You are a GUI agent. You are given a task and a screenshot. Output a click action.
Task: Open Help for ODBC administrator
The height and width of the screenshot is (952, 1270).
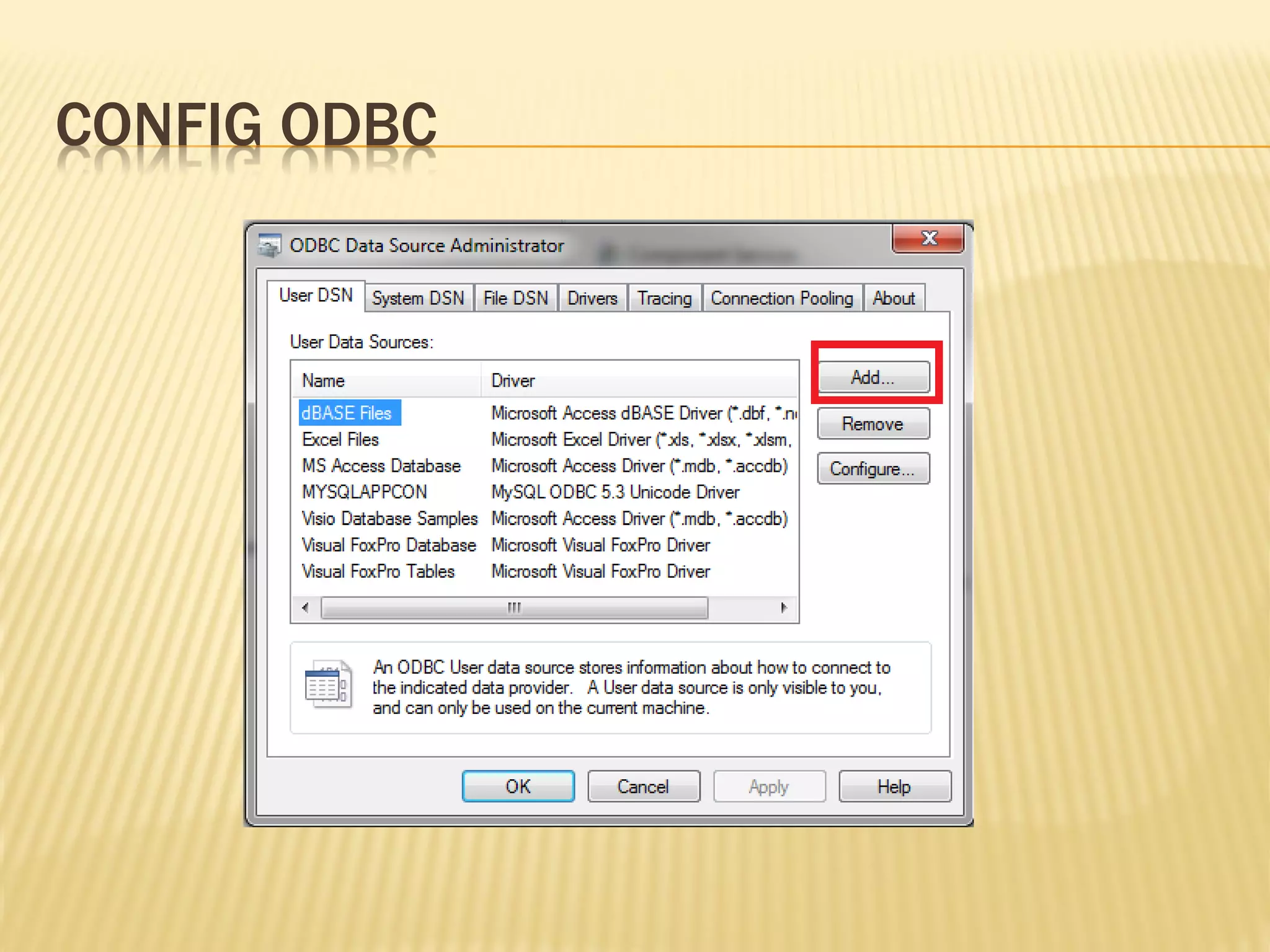point(894,787)
